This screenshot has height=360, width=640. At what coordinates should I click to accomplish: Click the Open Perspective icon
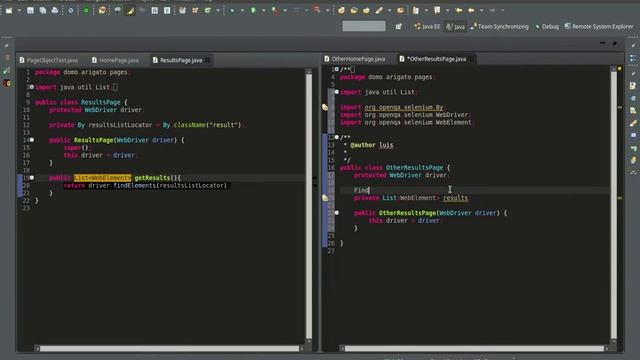click(x=399, y=27)
